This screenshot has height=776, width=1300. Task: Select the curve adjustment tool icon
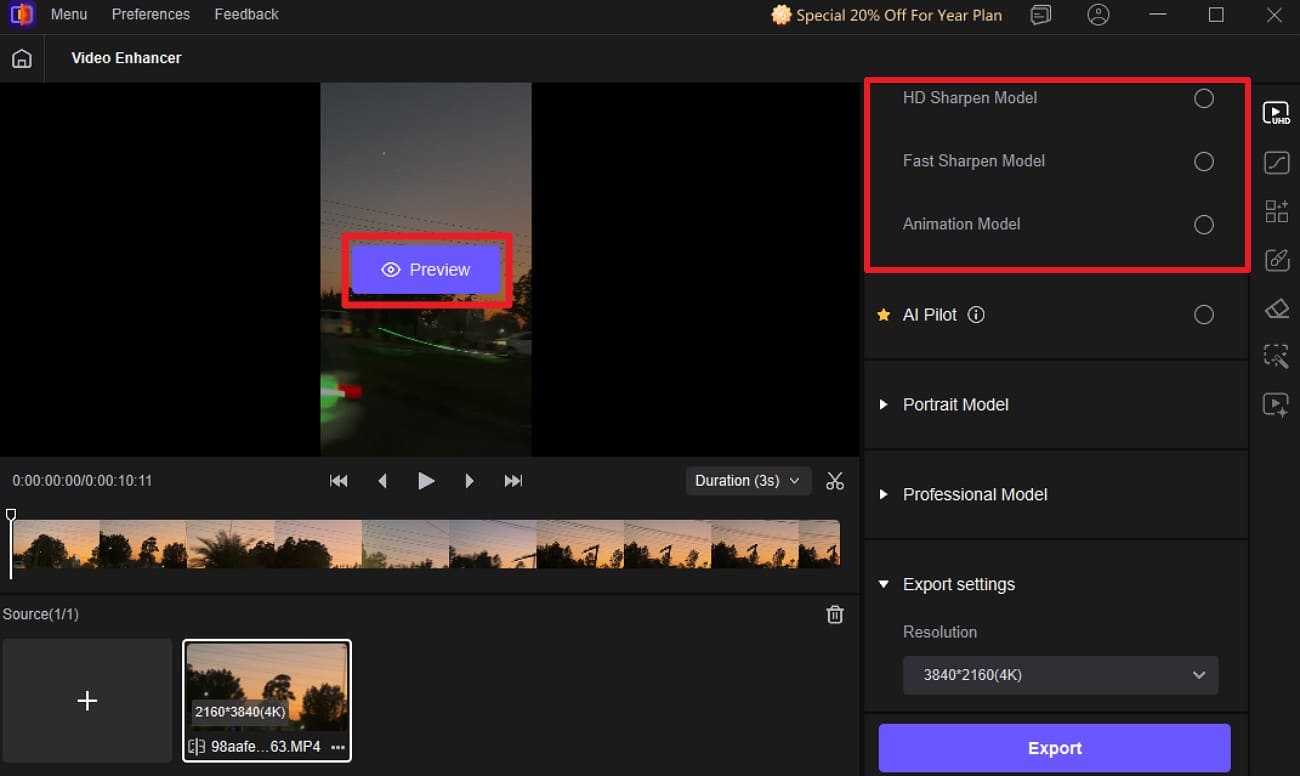click(x=1276, y=162)
